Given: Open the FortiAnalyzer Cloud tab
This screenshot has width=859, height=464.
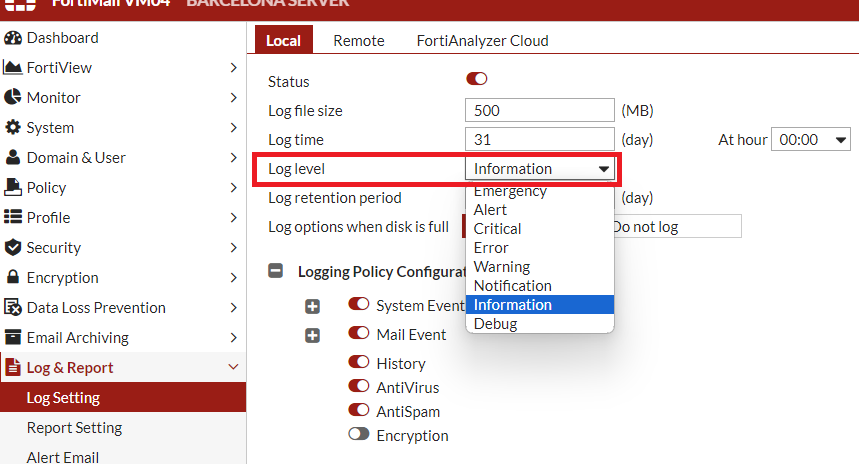Looking at the screenshot, I should point(482,41).
